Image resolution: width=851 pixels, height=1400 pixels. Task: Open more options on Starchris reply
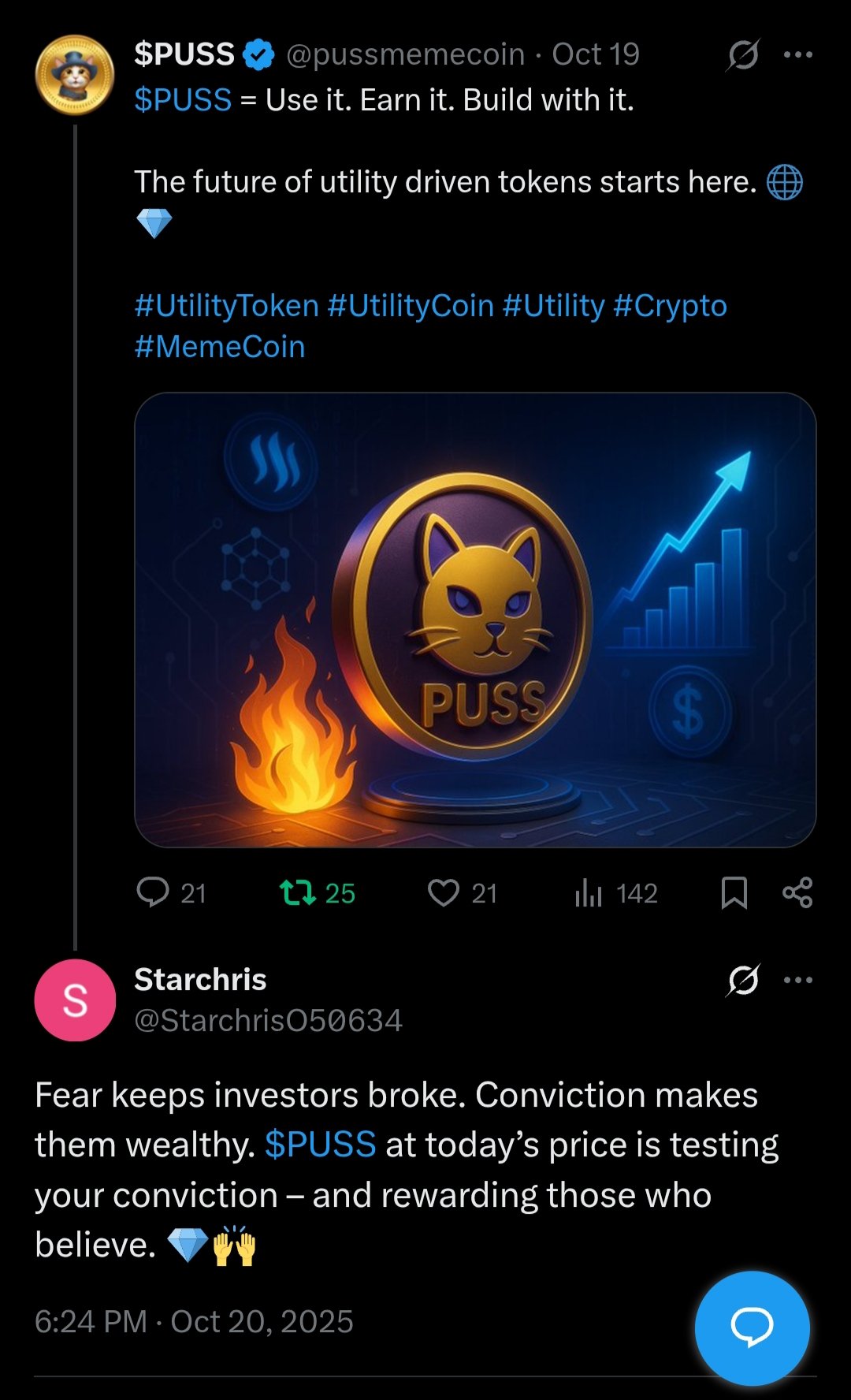pos(797,980)
